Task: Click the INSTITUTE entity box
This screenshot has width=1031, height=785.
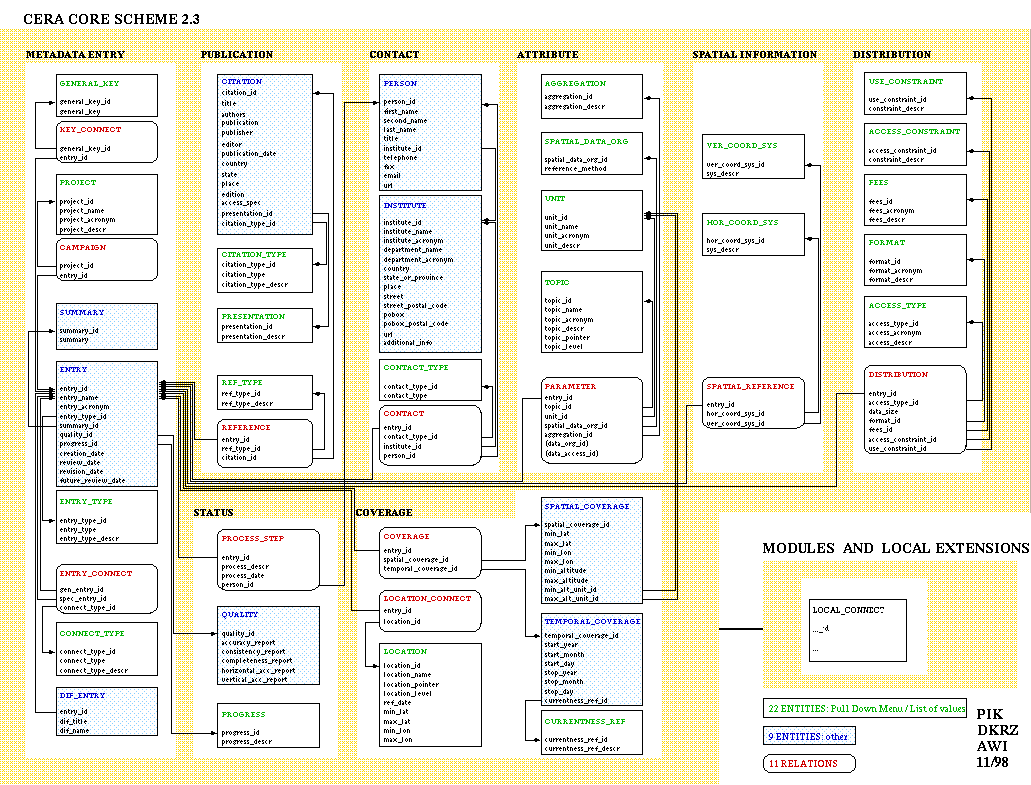Action: (x=430, y=274)
